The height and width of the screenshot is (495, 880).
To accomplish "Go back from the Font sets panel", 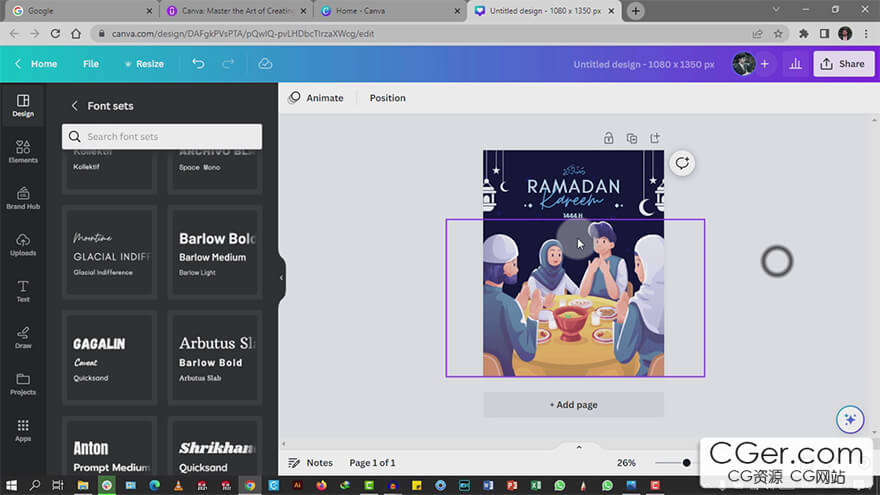I will pyautogui.click(x=74, y=106).
